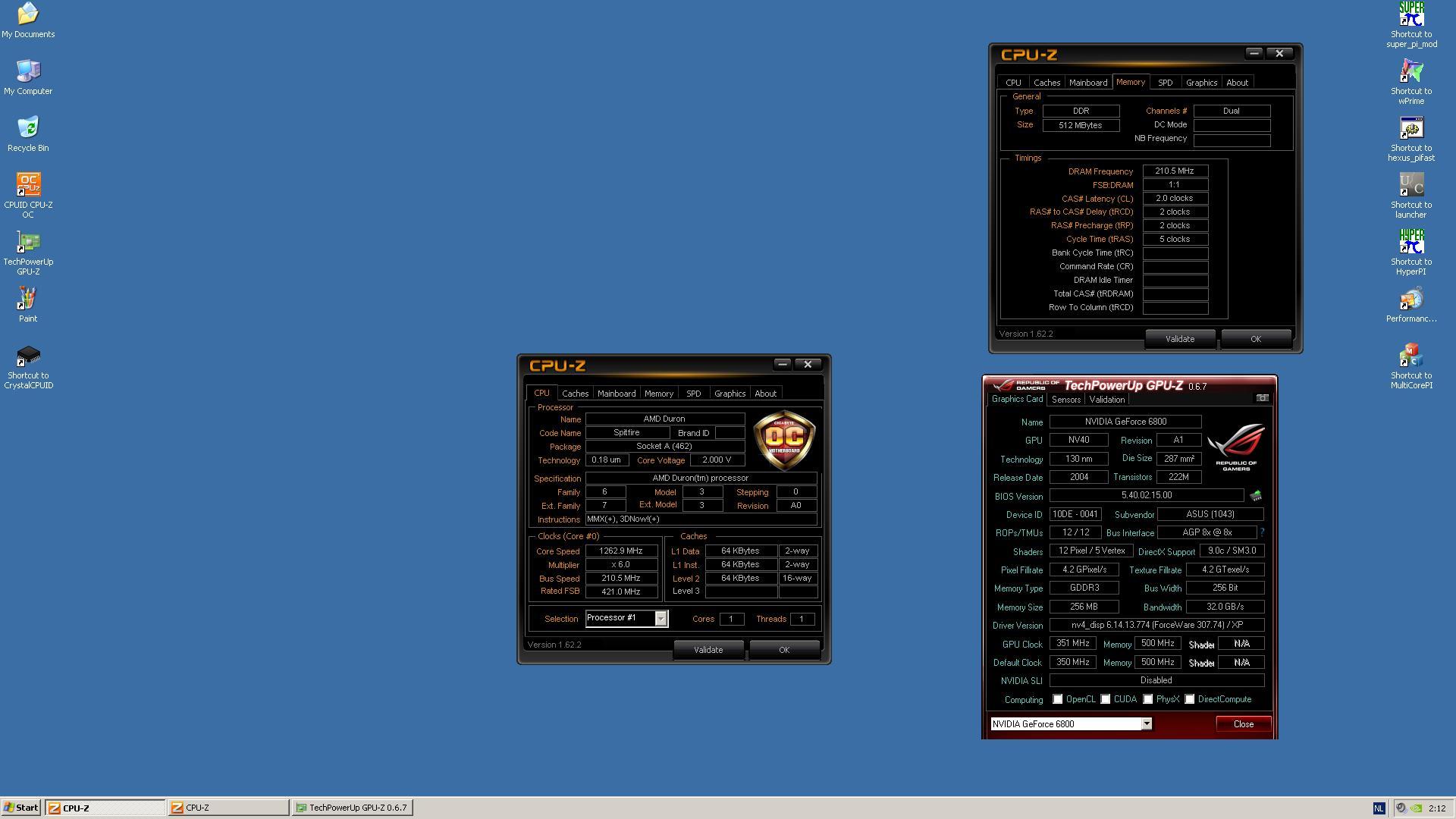Toggle the OpenCL checkbox in GPU-Z

[1058, 699]
